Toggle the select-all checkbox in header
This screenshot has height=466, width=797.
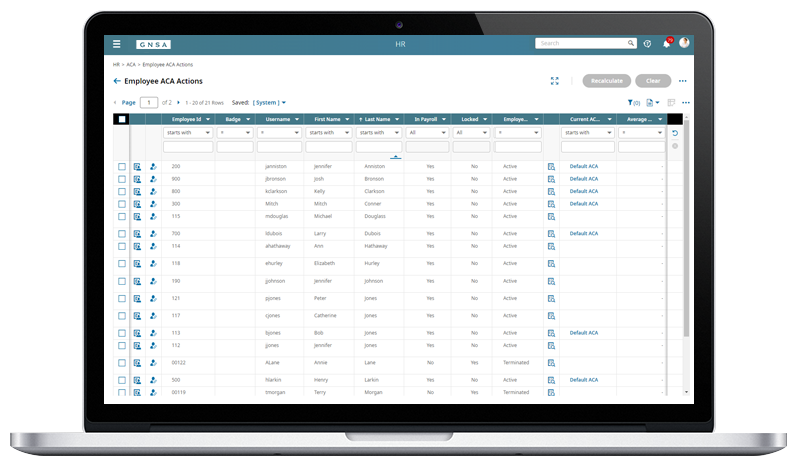[x=122, y=119]
